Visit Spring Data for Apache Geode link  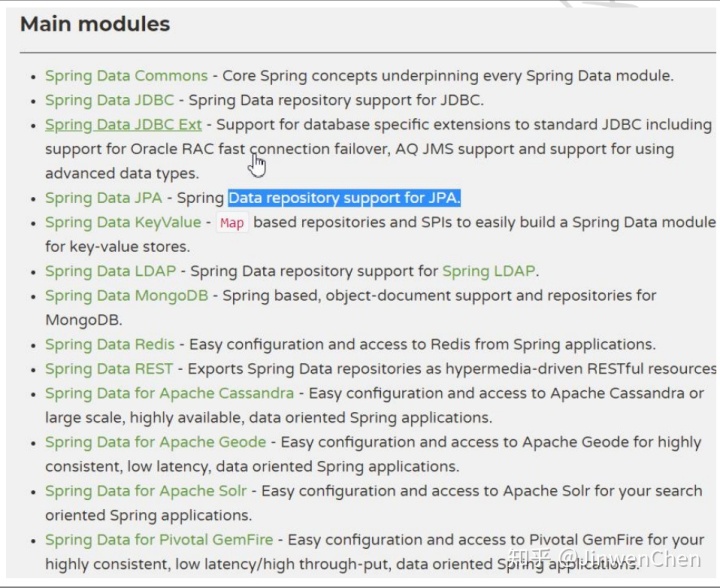[x=155, y=442]
